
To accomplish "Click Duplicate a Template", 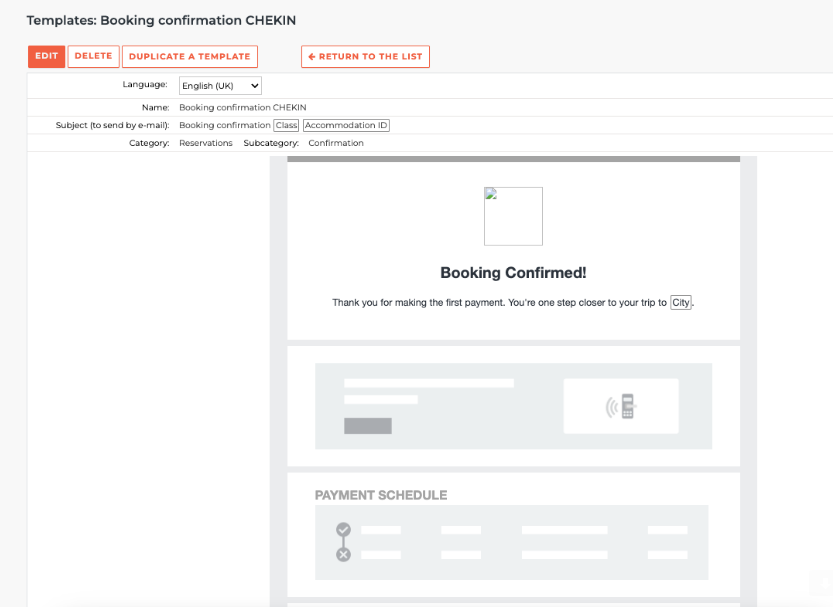I will (x=189, y=57).
